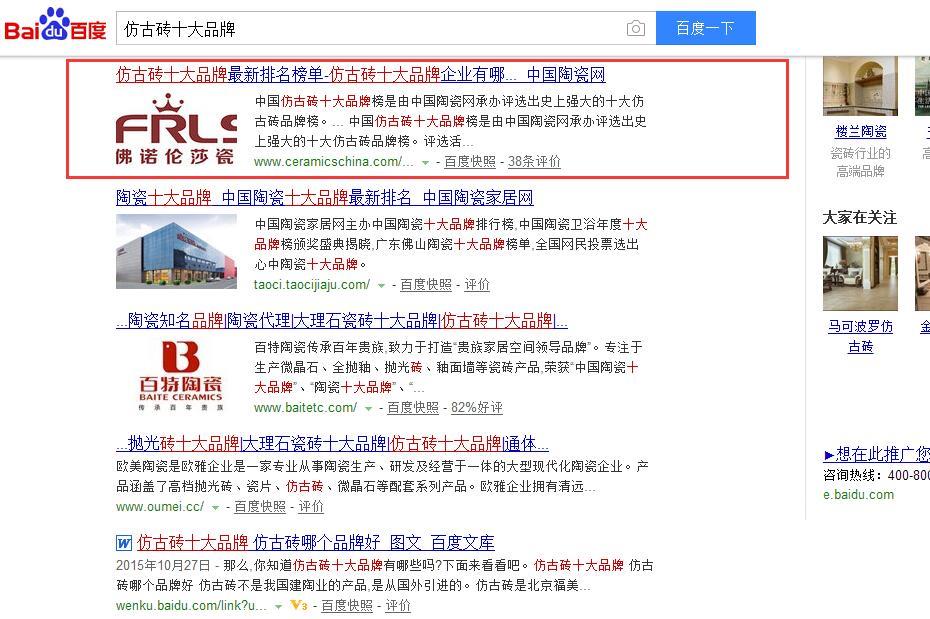Click the Baidu logo
Screen dimensions: 930x619
click(55, 25)
